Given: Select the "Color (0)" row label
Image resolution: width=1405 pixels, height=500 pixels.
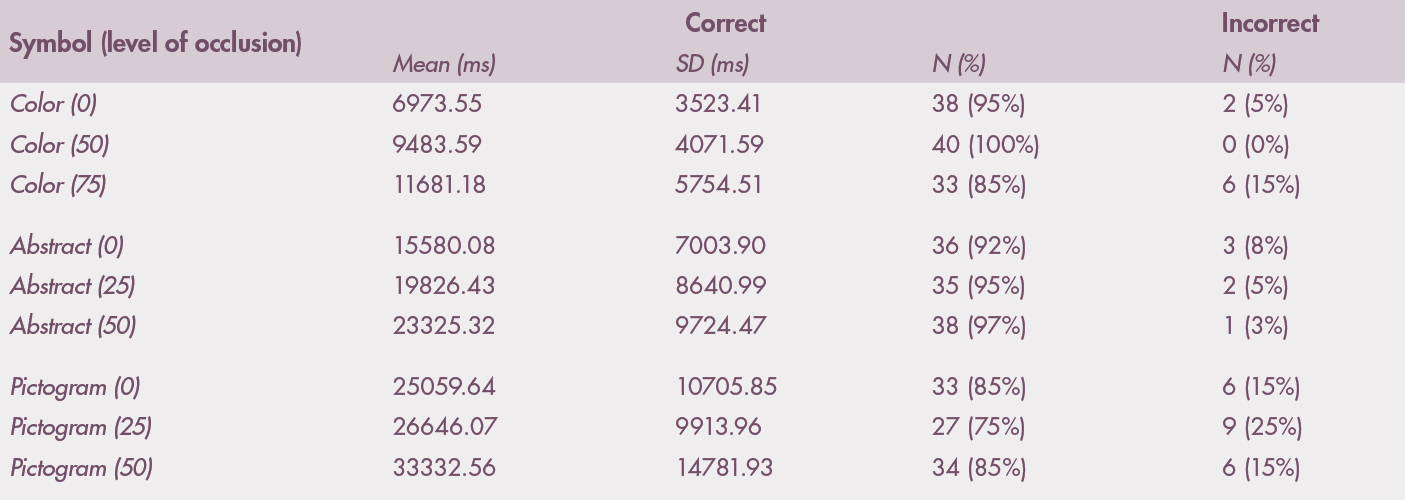Looking at the screenshot, I should coord(54,104).
